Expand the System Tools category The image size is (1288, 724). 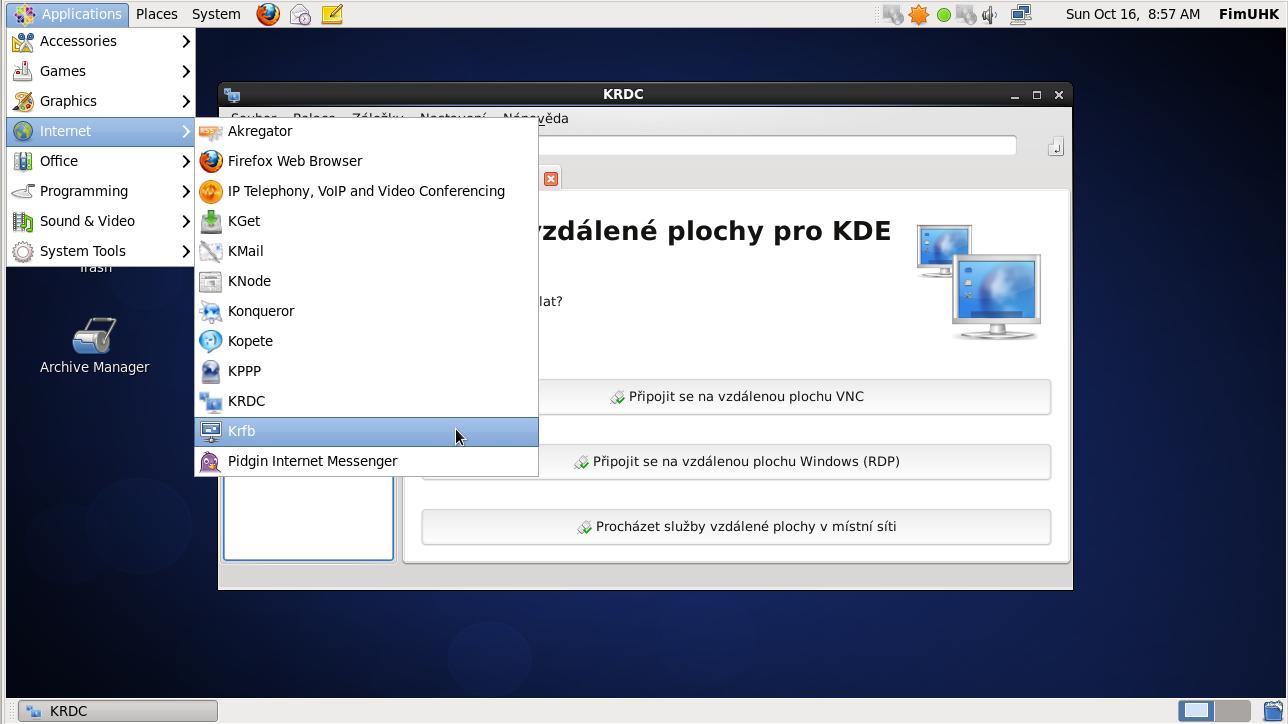(x=101, y=251)
